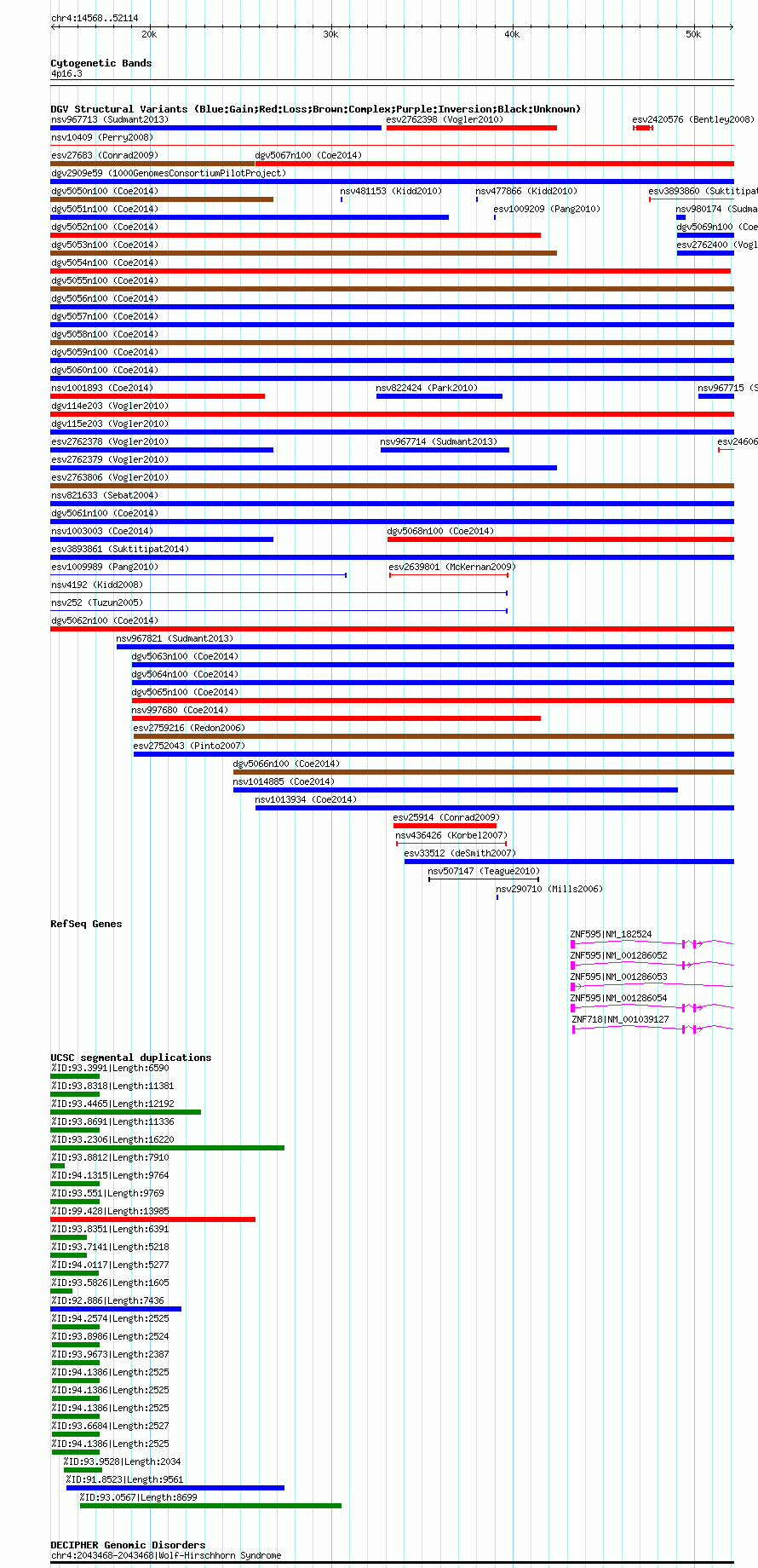Open nsv967821 (Sudmant2013) variant
This screenshot has width=758, height=1568.
click(425, 647)
